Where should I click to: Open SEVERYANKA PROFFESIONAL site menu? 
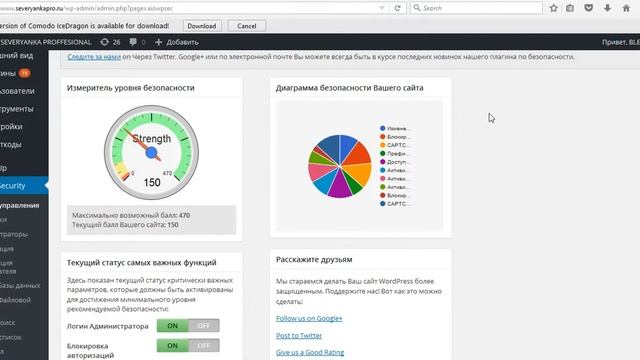pos(46,42)
